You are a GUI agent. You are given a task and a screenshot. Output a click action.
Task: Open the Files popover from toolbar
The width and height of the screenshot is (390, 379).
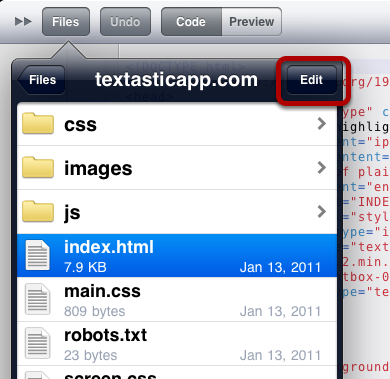[66, 22]
